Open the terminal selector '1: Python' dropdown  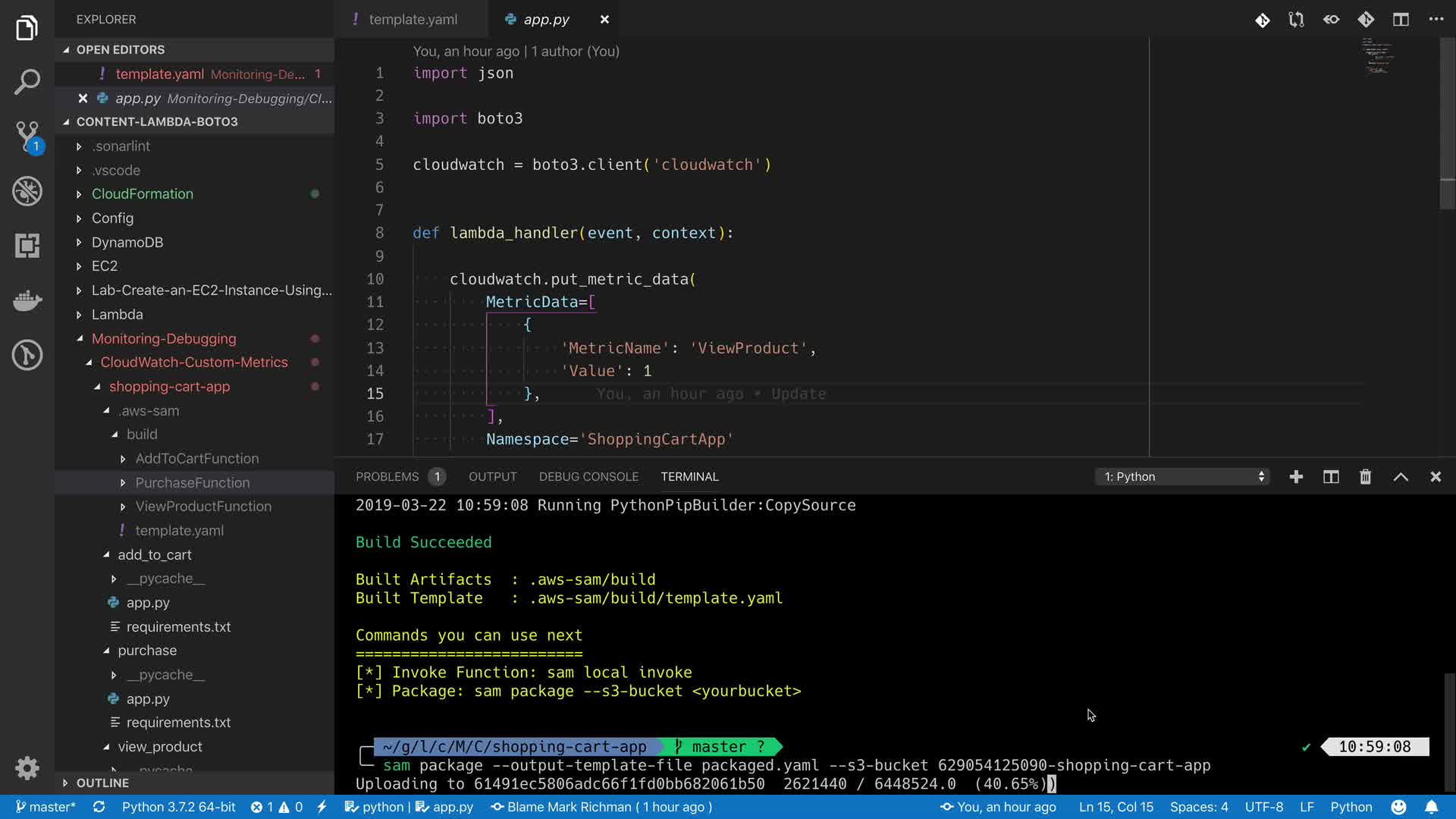point(1181,476)
